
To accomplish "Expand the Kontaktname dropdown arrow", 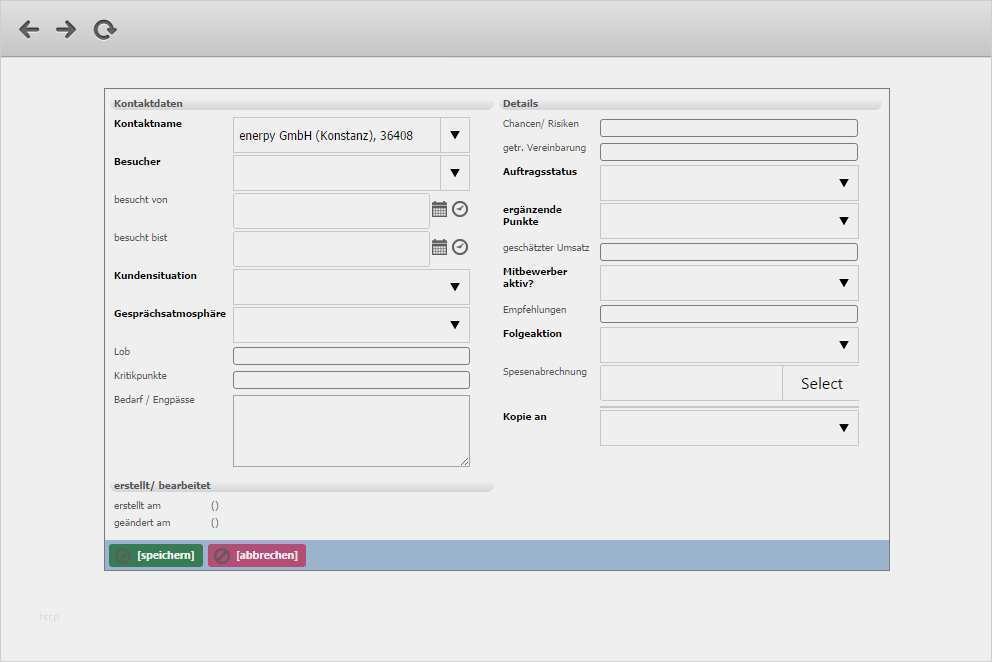I will tap(455, 135).
